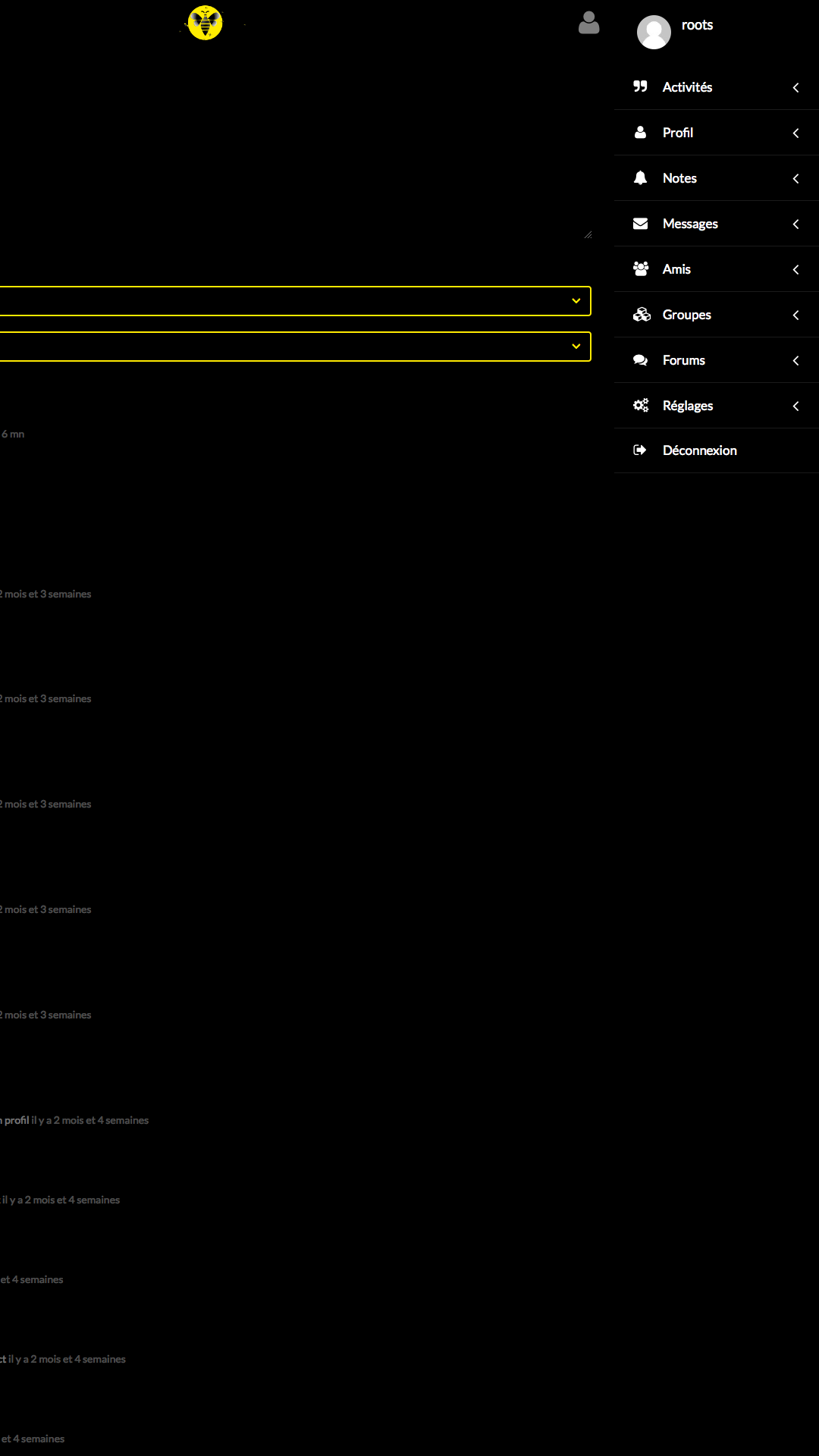Expand the Réglages submenu chevron
Image resolution: width=819 pixels, height=1456 pixels.
tap(795, 406)
